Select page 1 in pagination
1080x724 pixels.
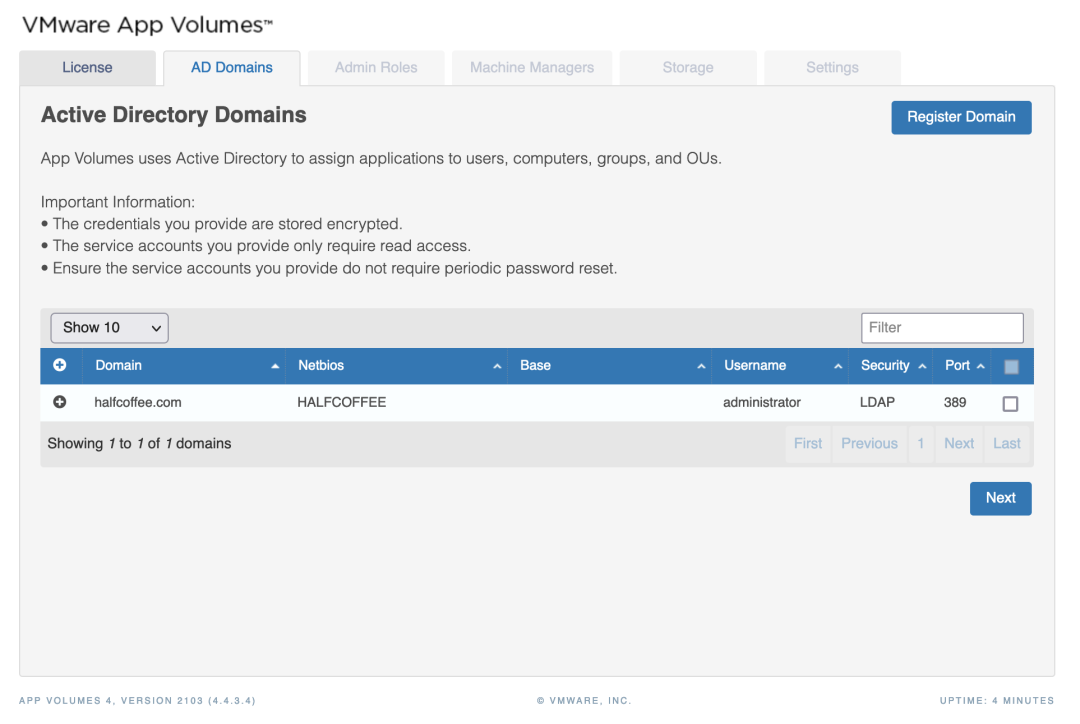pyautogui.click(x=921, y=444)
